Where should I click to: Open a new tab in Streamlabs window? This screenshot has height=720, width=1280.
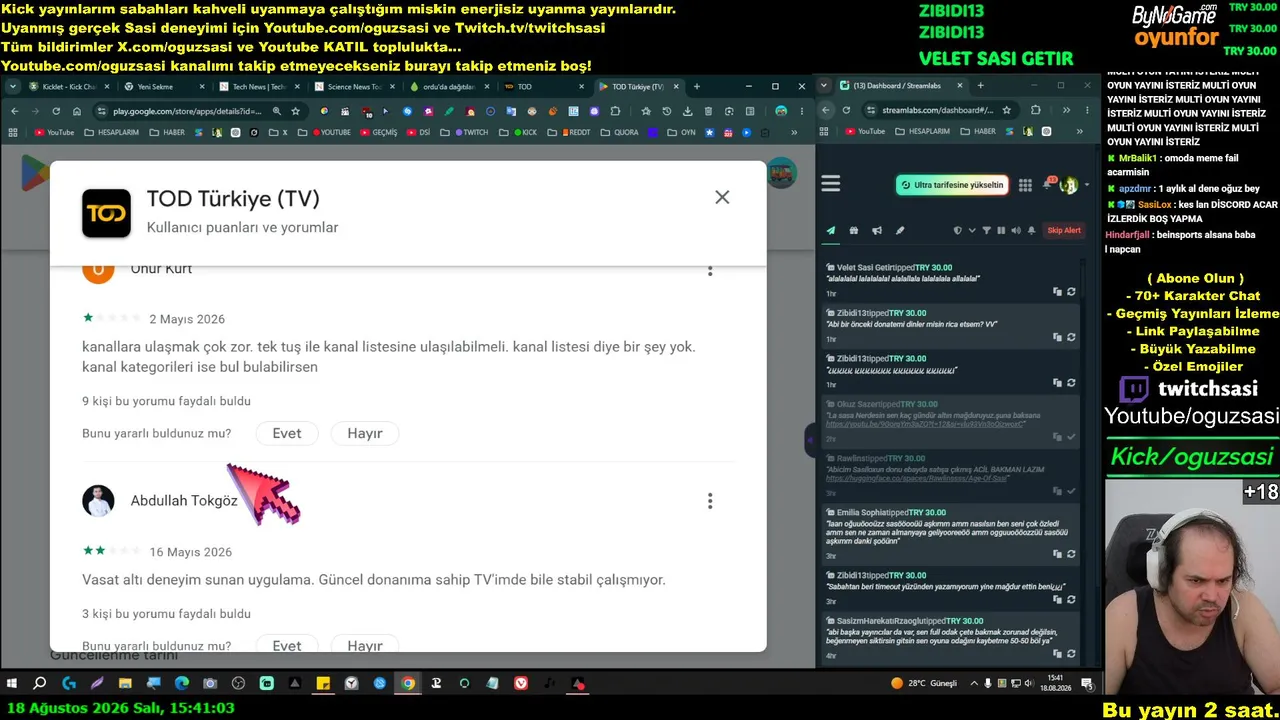980,86
